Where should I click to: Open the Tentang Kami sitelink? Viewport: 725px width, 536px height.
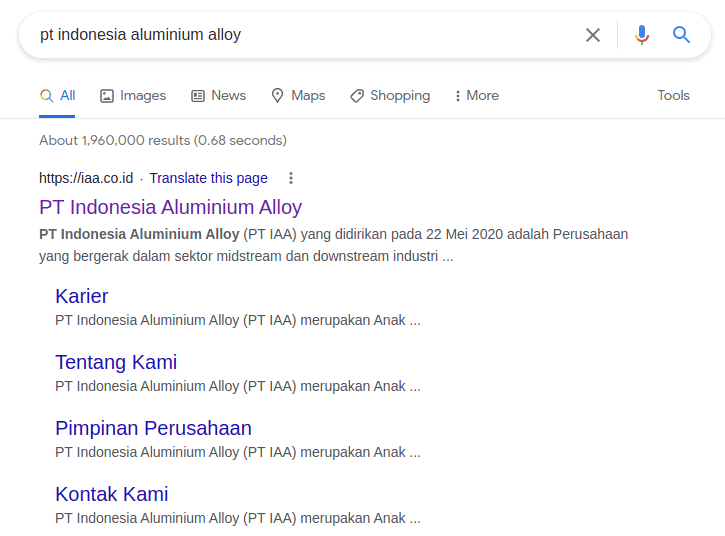[116, 362]
